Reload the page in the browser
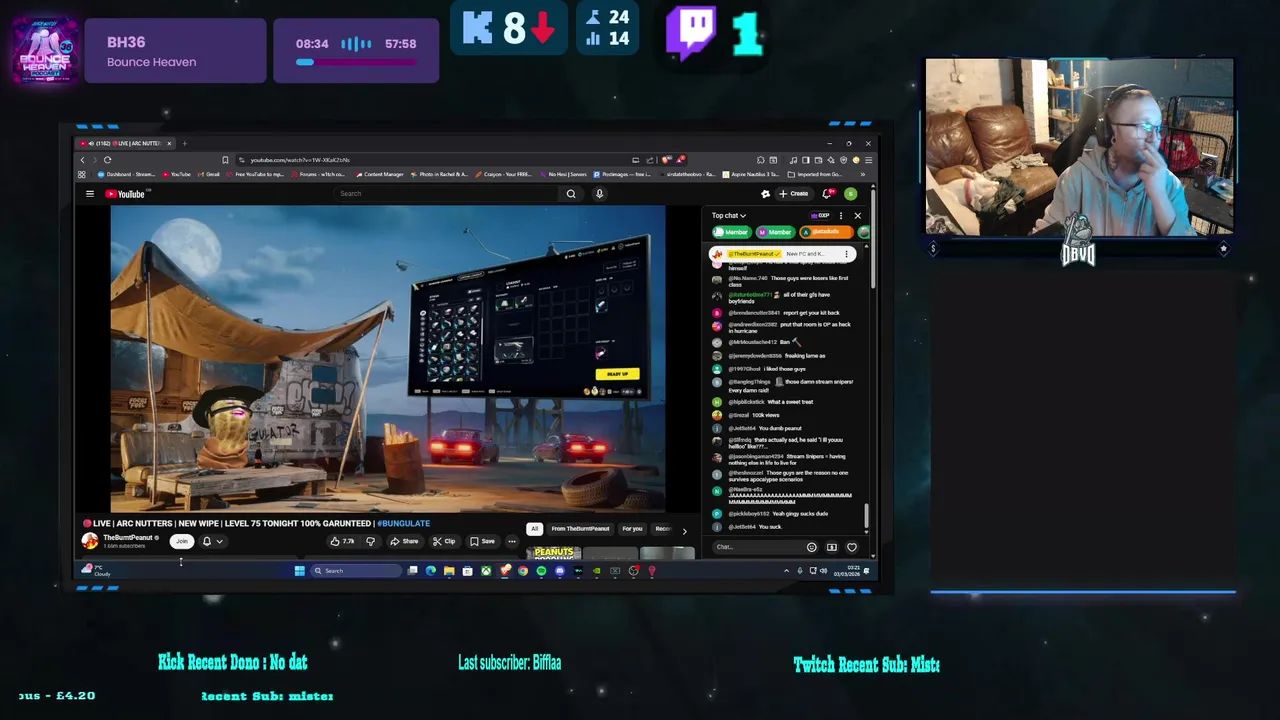This screenshot has height=720, width=1280. pos(107,160)
